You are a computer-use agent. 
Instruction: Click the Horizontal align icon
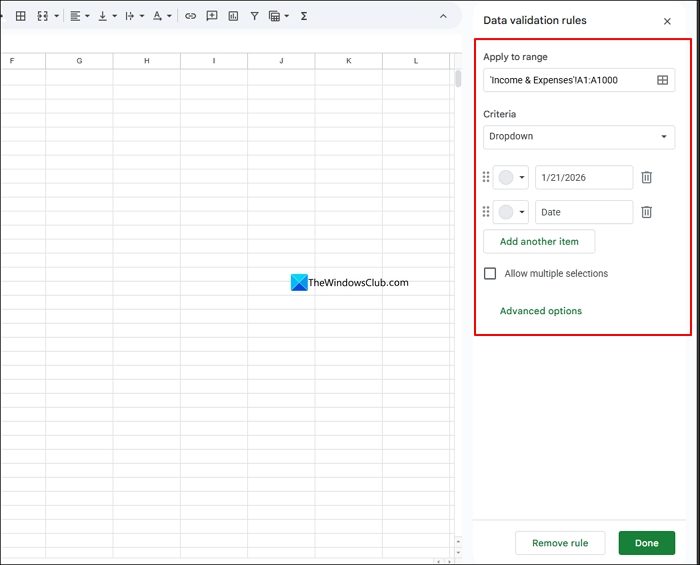[x=75, y=16]
